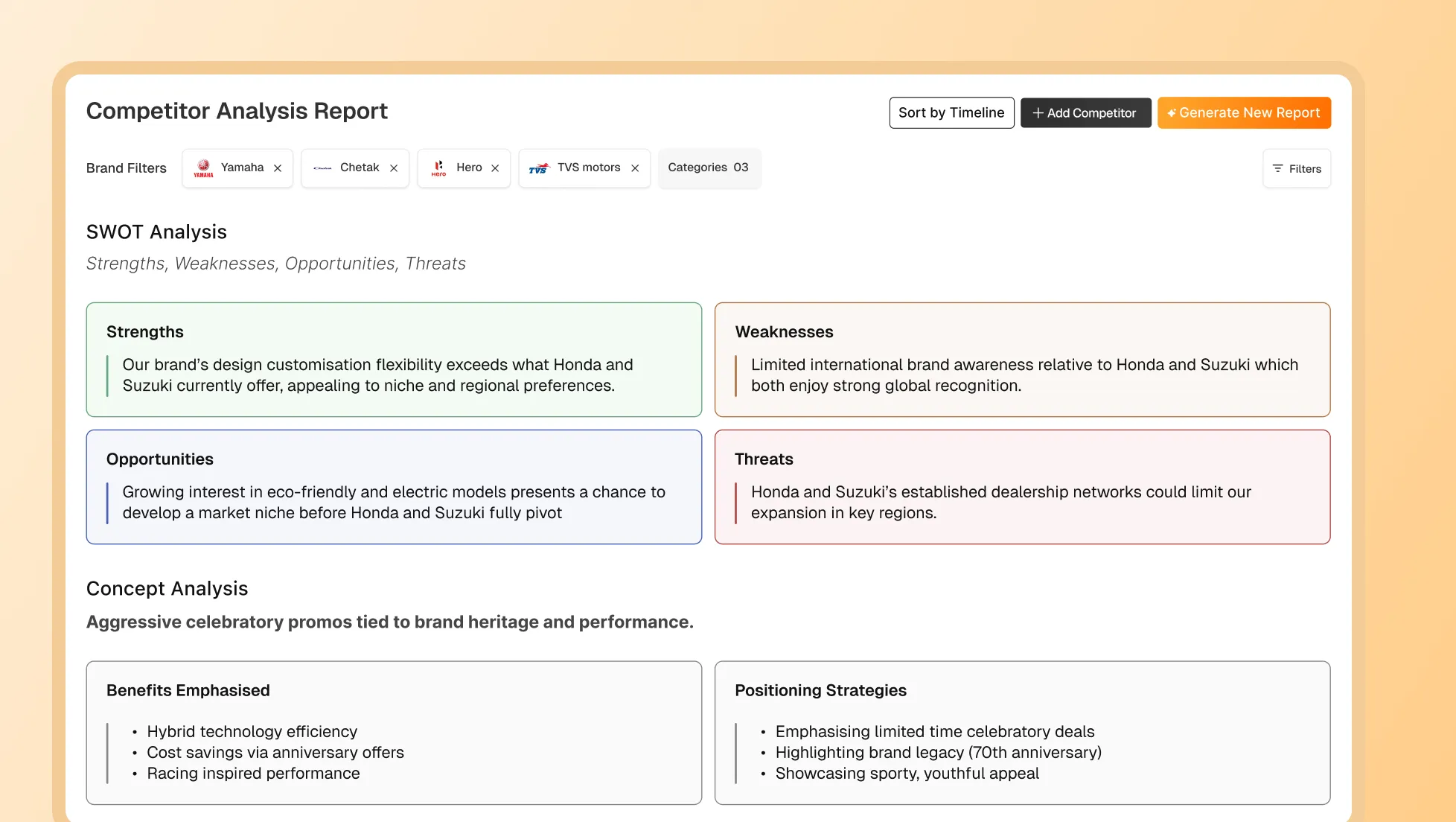Click the Weaknesses text about brand awareness

coord(1025,375)
